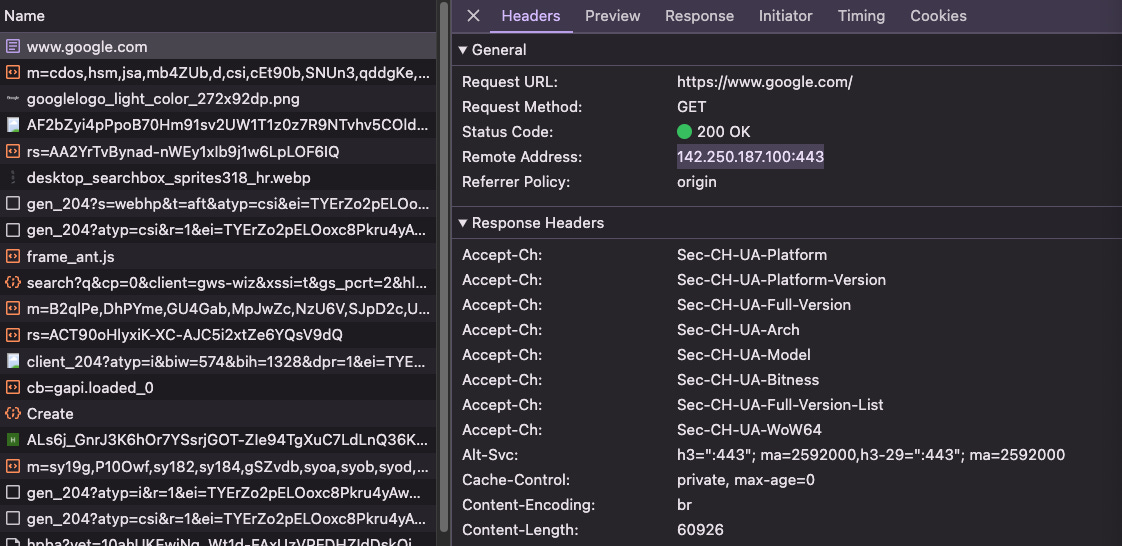Click script icon next to m=cdos,hsm,jsa request
The width and height of the screenshot is (1122, 546).
(12, 73)
